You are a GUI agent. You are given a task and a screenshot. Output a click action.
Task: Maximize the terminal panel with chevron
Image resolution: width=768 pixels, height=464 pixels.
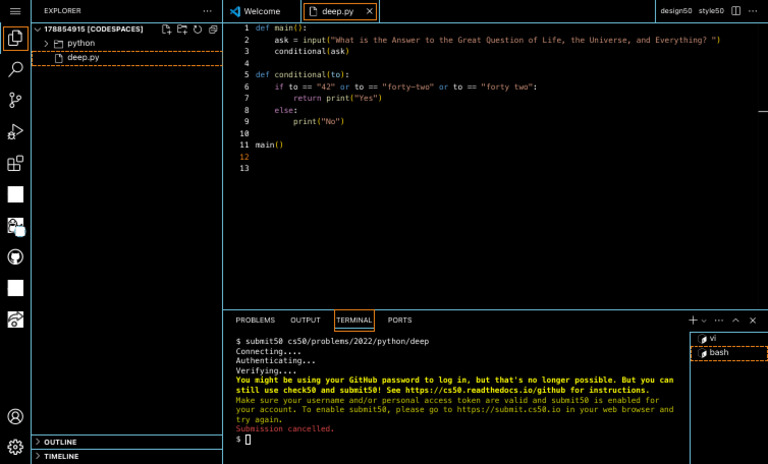pos(735,320)
